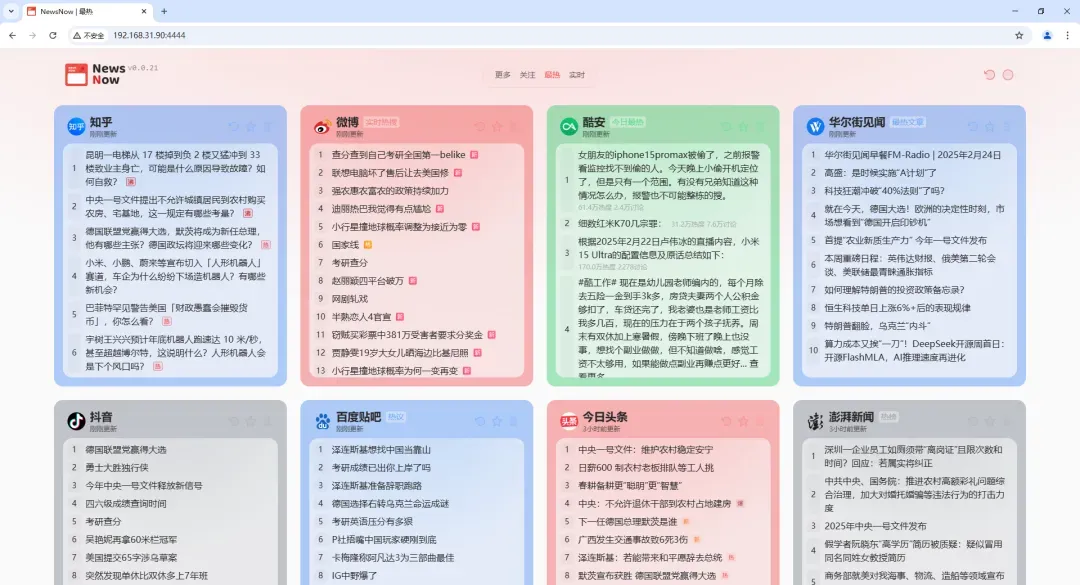This screenshot has width=1080, height=585.
Task: Open a new browser tab
Action: (x=164, y=11)
